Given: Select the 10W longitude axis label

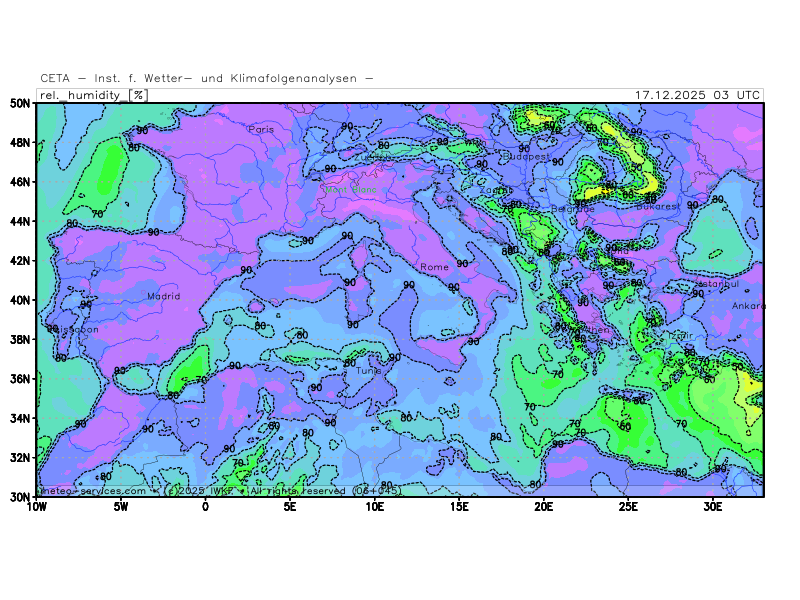Looking at the screenshot, I should pos(36,507).
